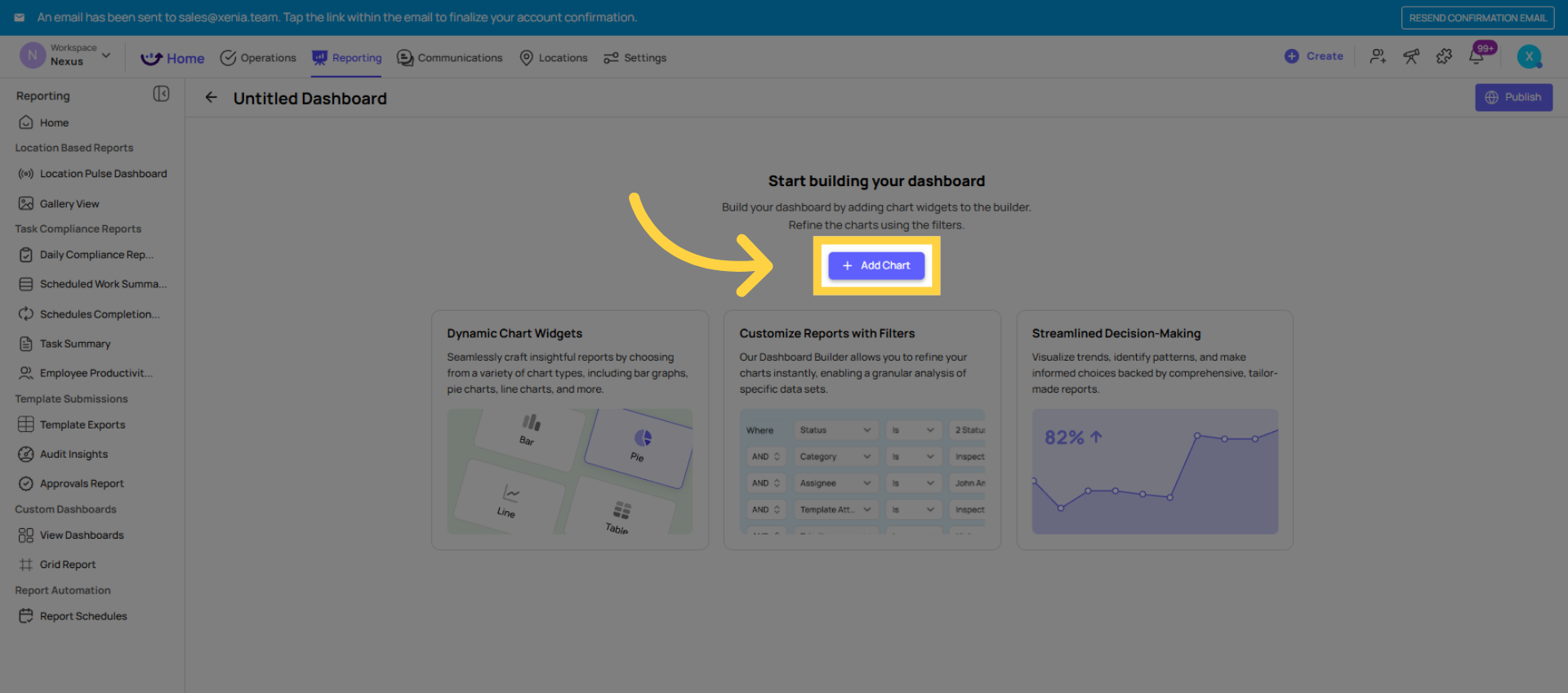Screen dimensions: 1568x693
Task: Click the invite user icon
Action: (x=1378, y=56)
